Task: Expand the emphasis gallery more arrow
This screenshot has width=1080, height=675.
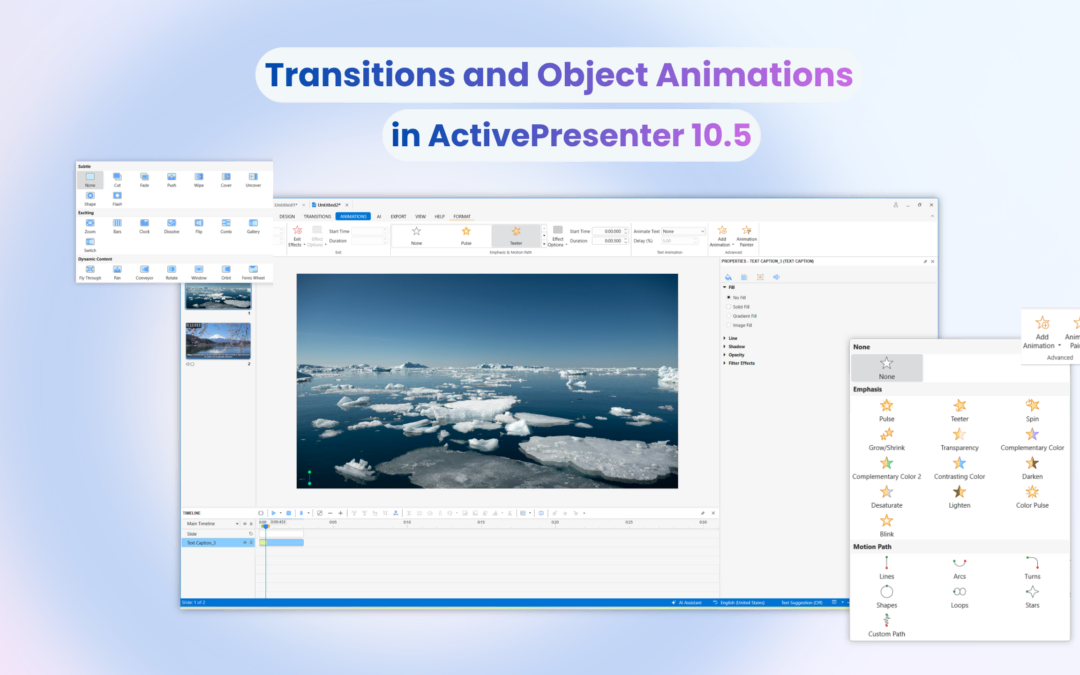Action: [544, 244]
